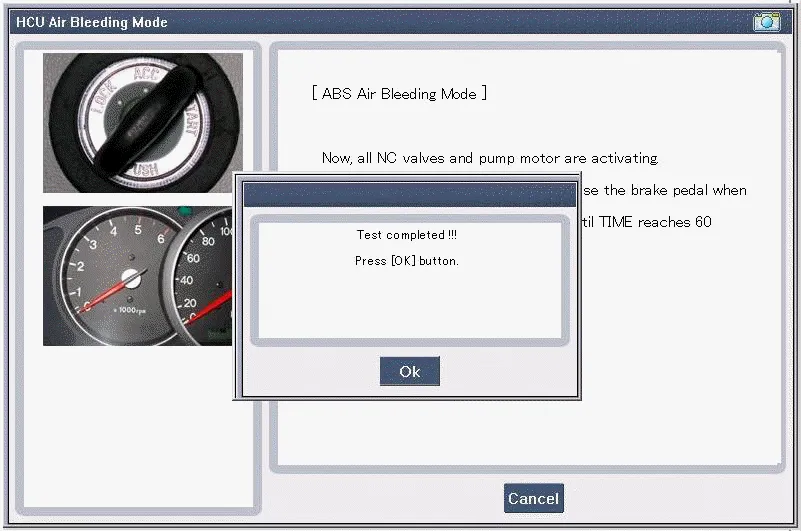Click the tachometer needle center hub
The image size is (801, 531).
129,281
